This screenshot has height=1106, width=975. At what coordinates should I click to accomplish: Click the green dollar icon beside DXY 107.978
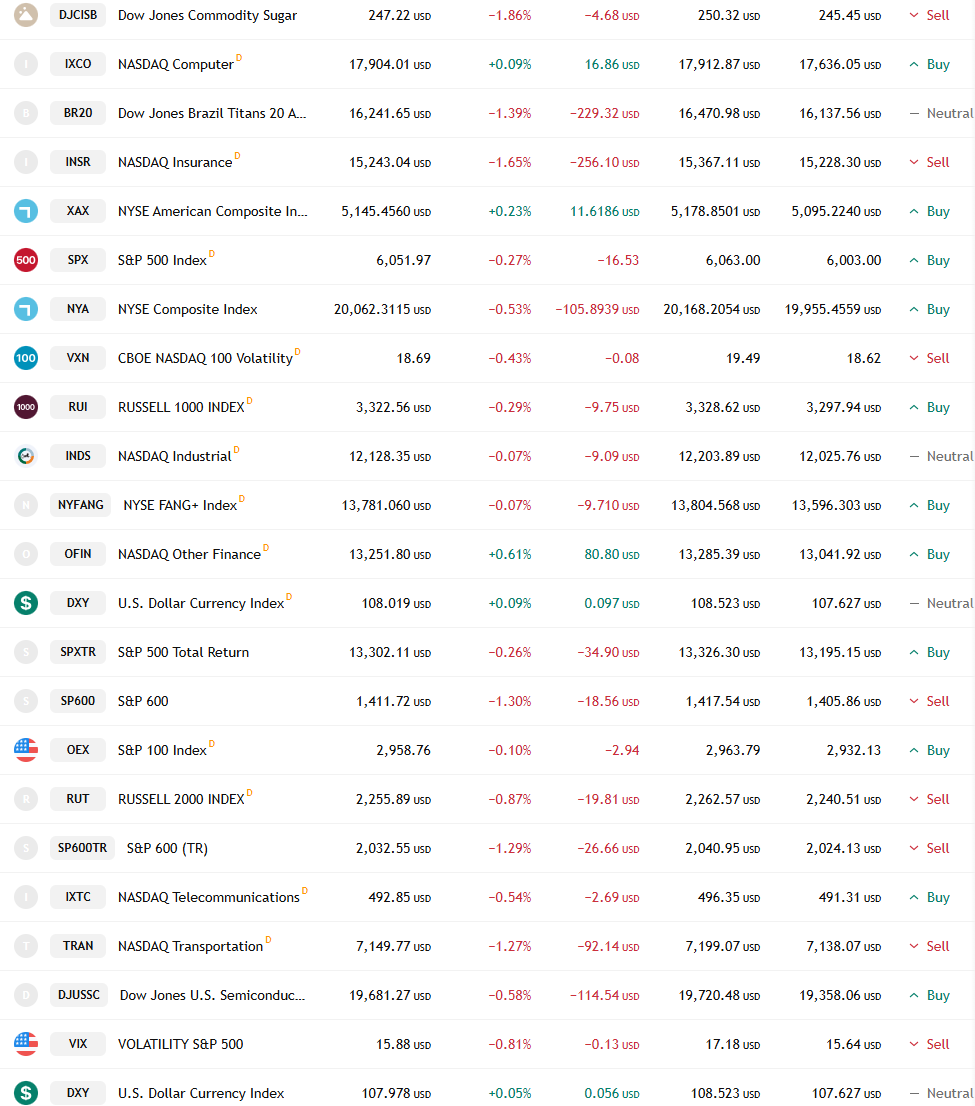coord(26,1093)
